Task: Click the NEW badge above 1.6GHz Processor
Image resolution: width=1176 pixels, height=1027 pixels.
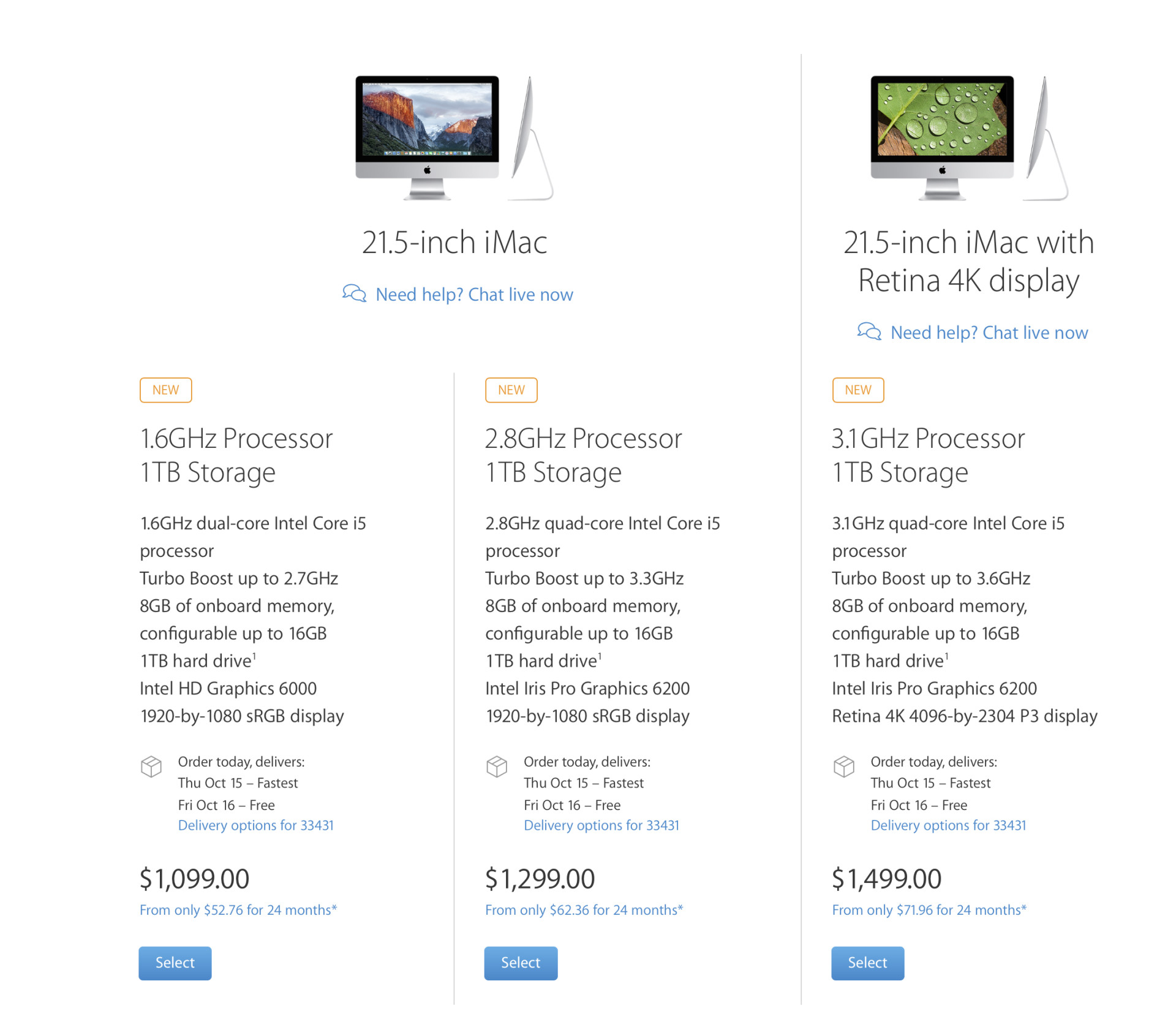Action: pyautogui.click(x=165, y=390)
